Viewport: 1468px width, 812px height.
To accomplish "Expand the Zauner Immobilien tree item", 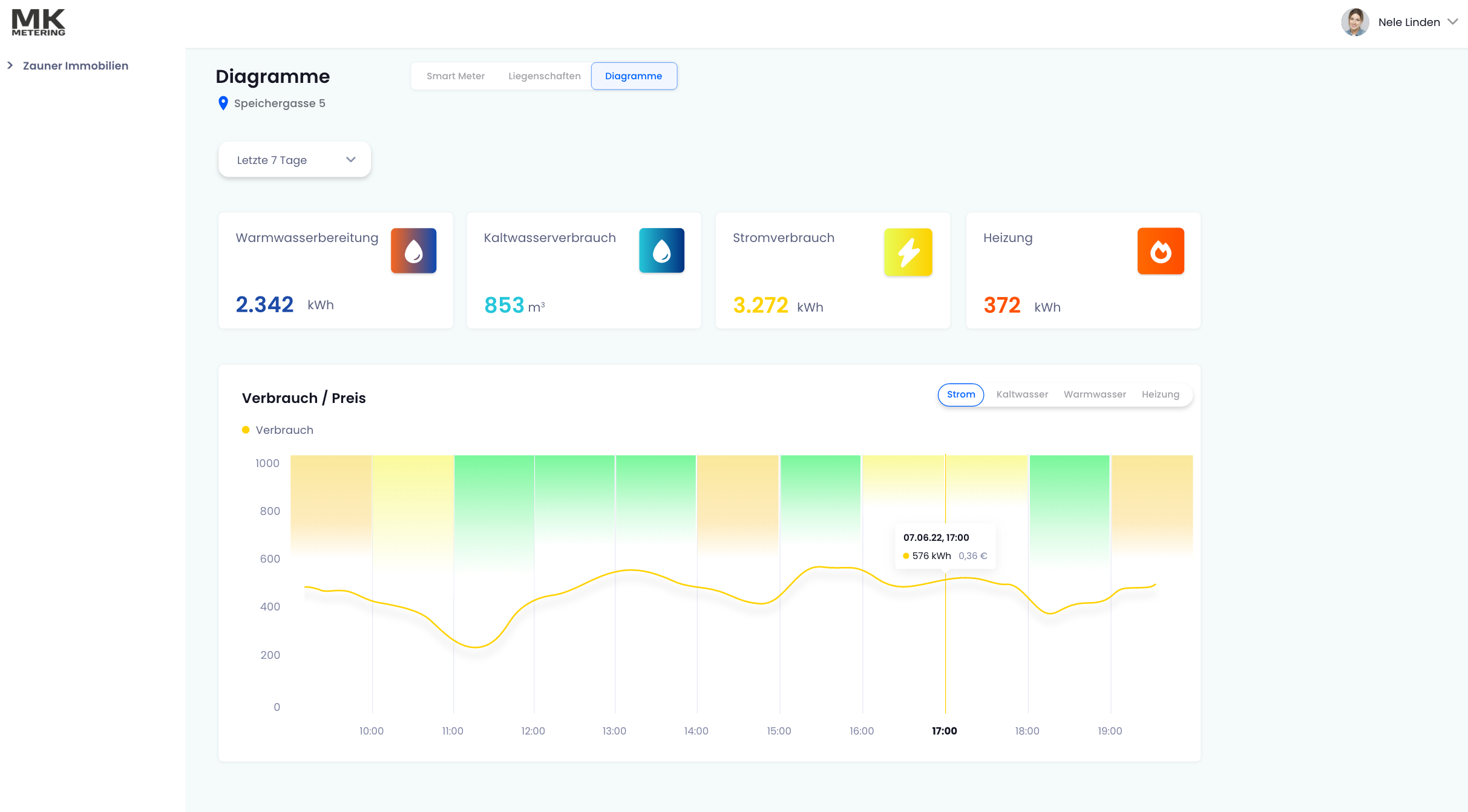I will (10, 65).
